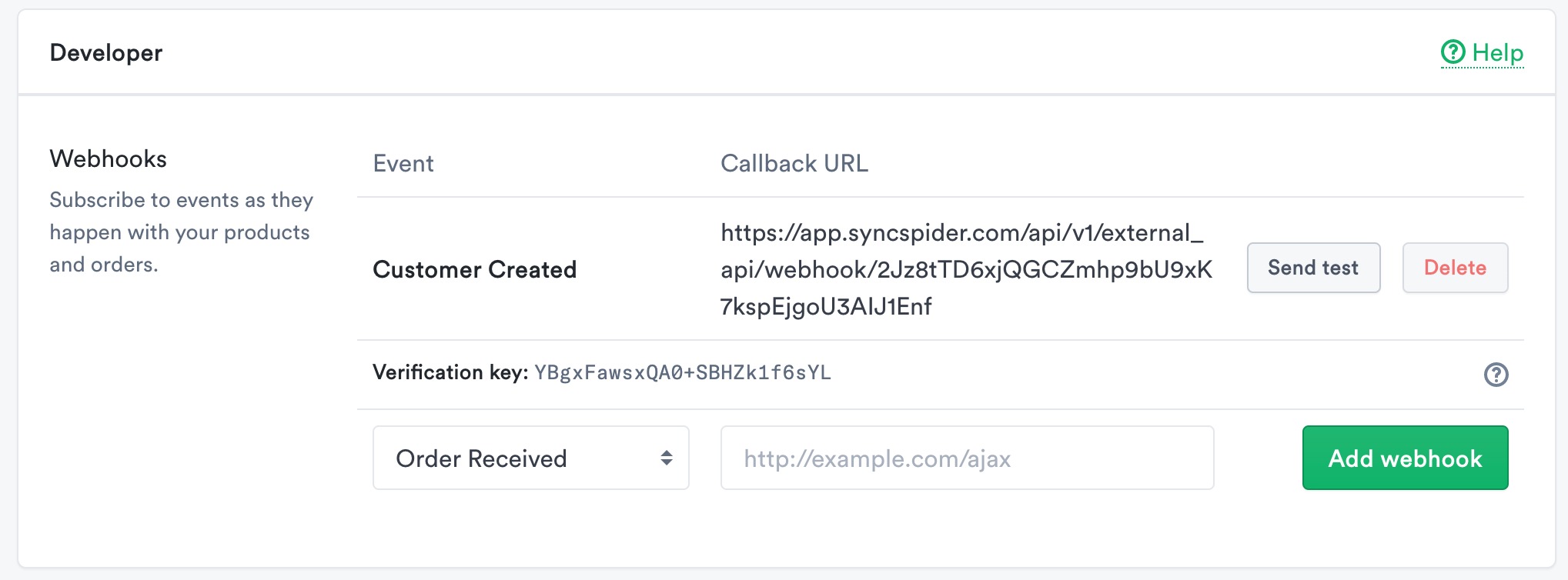The height and width of the screenshot is (580, 1568).
Task: Delete the Customer Created webhook
Action: pyautogui.click(x=1455, y=268)
